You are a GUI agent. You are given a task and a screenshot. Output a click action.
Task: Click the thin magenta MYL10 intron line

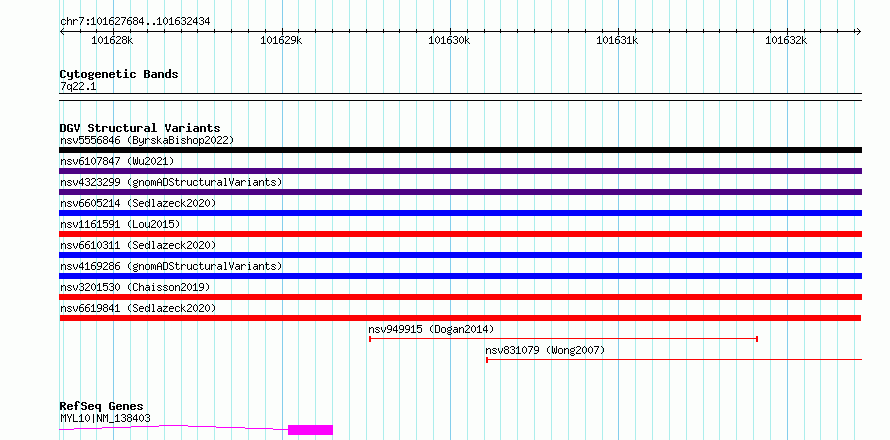click(x=174, y=426)
